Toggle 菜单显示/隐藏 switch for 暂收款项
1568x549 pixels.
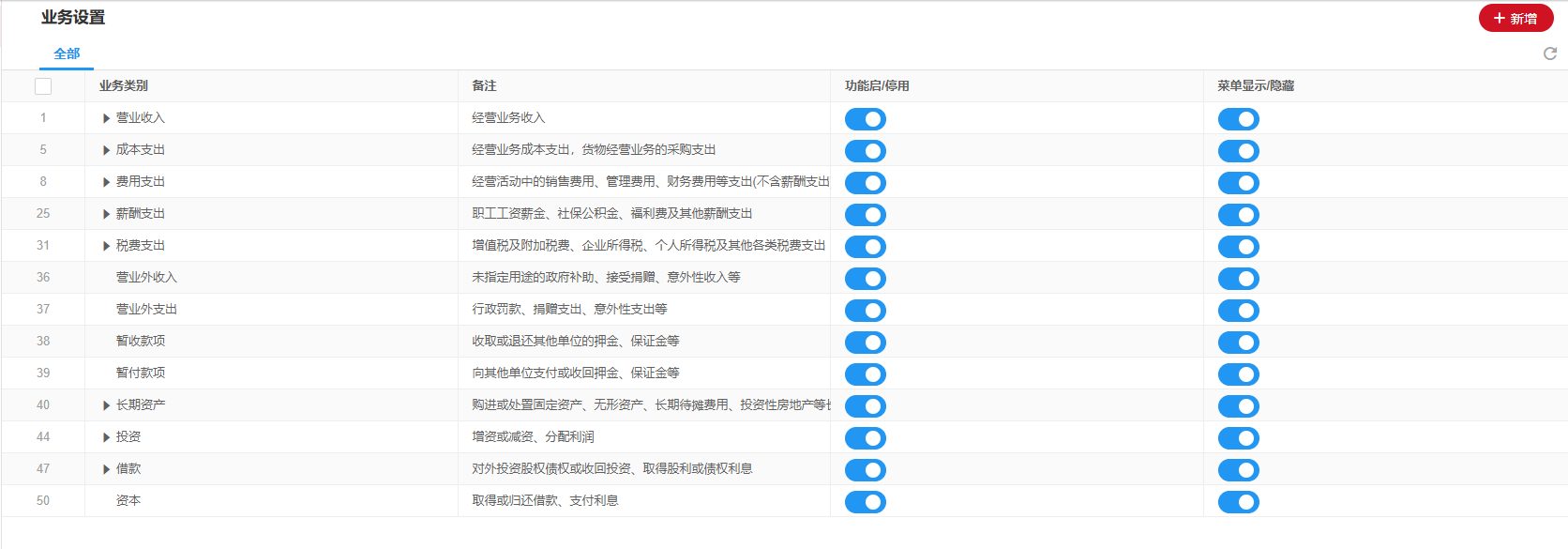click(x=1239, y=343)
